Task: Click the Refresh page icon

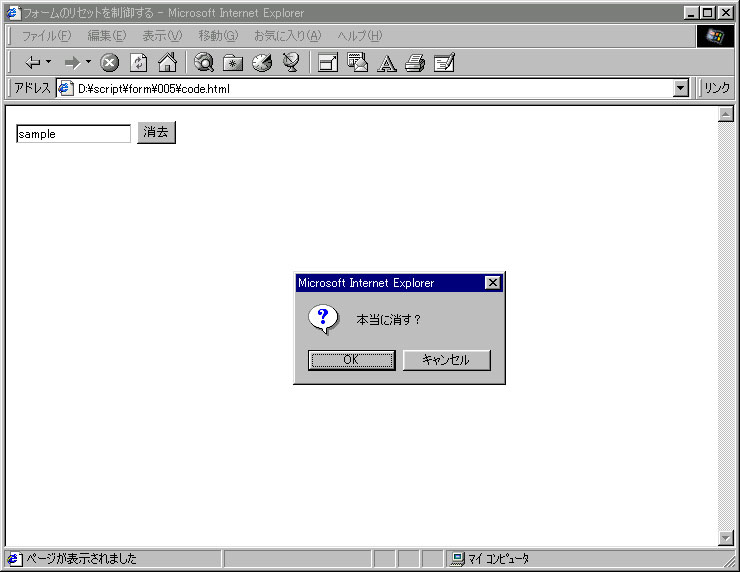Action: (138, 62)
